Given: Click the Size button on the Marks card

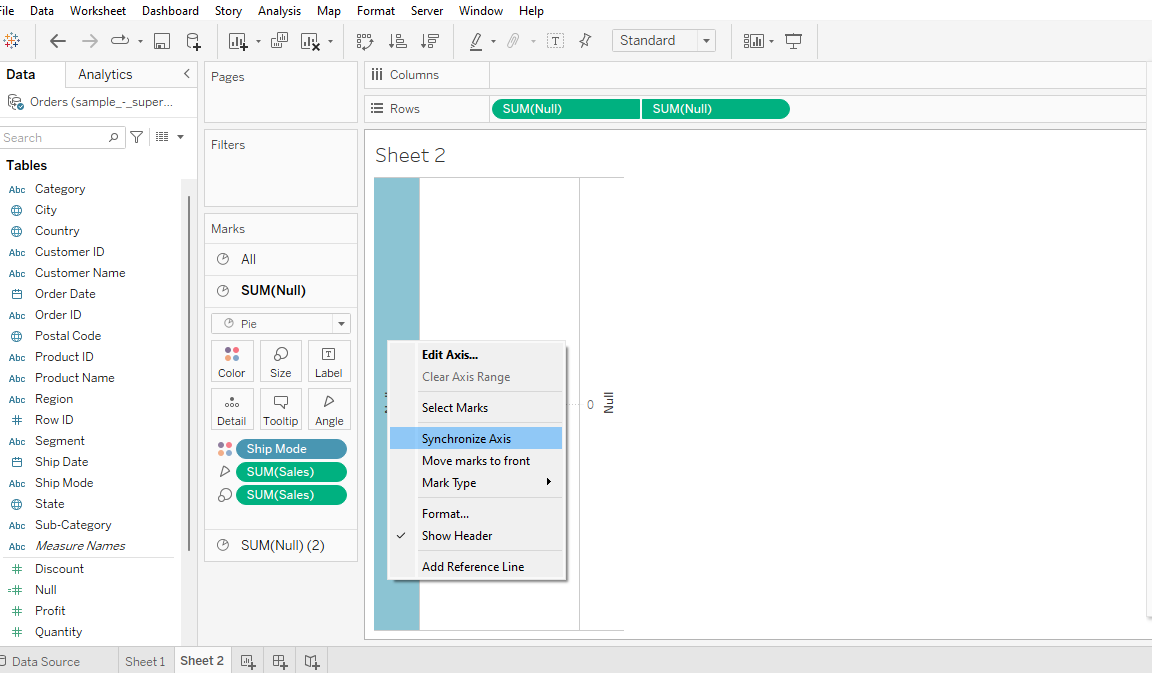Looking at the screenshot, I should (x=280, y=361).
